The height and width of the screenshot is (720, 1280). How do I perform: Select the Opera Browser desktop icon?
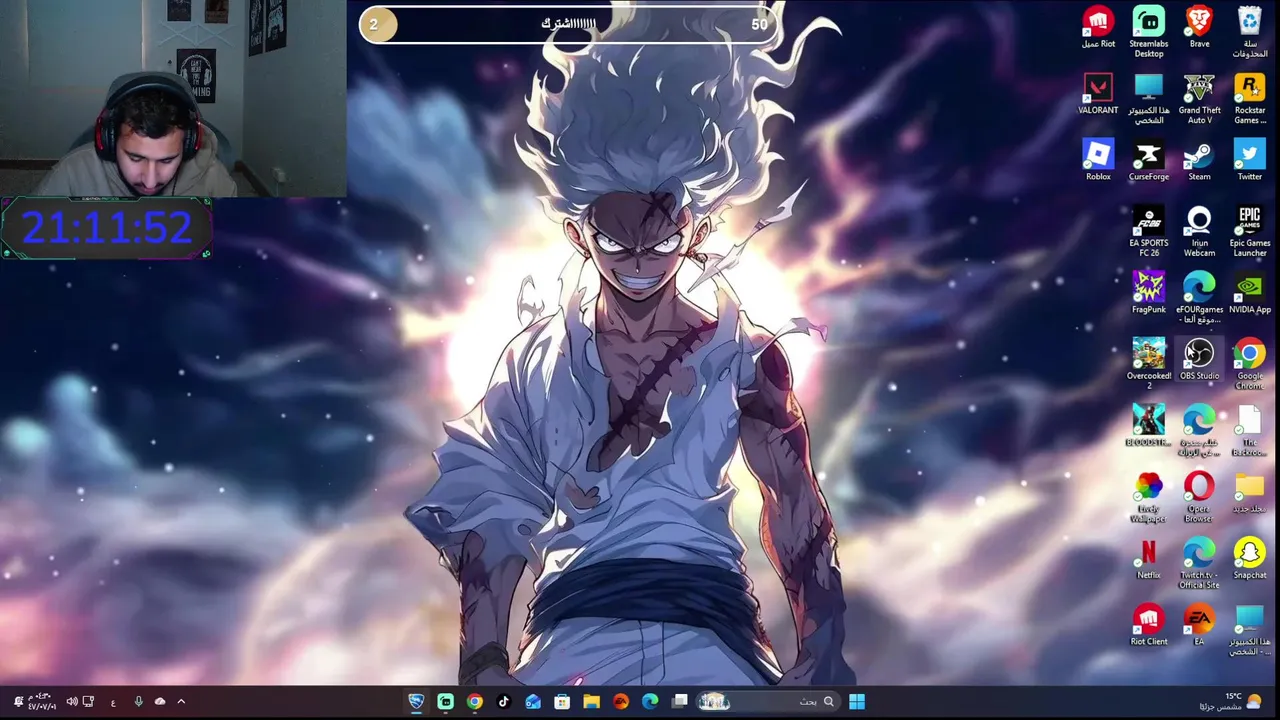pyautogui.click(x=1199, y=496)
